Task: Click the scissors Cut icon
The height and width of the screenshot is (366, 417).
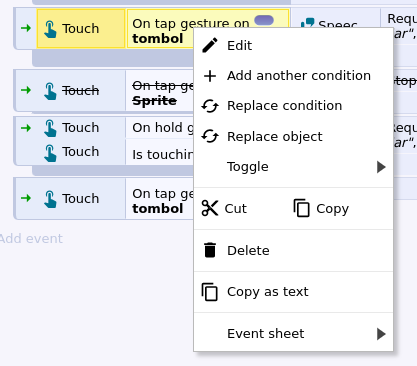Action: pos(210,208)
